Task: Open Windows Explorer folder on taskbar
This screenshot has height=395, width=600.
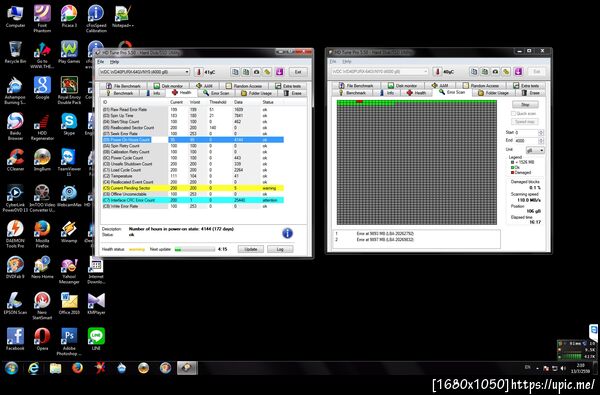Action: pos(55,368)
